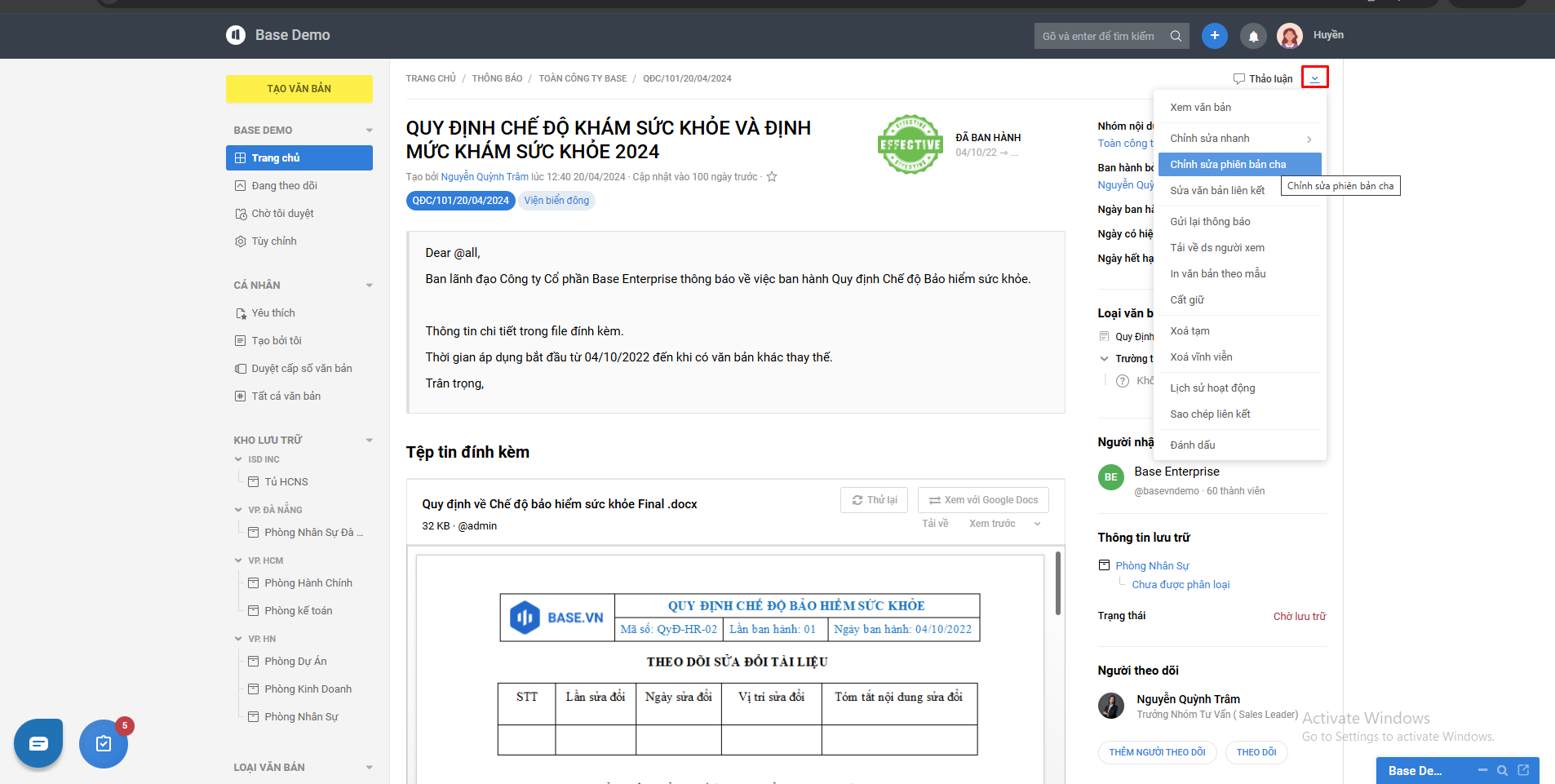The image size is (1555, 784).
Task: Open Trang chủ in sidebar
Action: click(299, 158)
